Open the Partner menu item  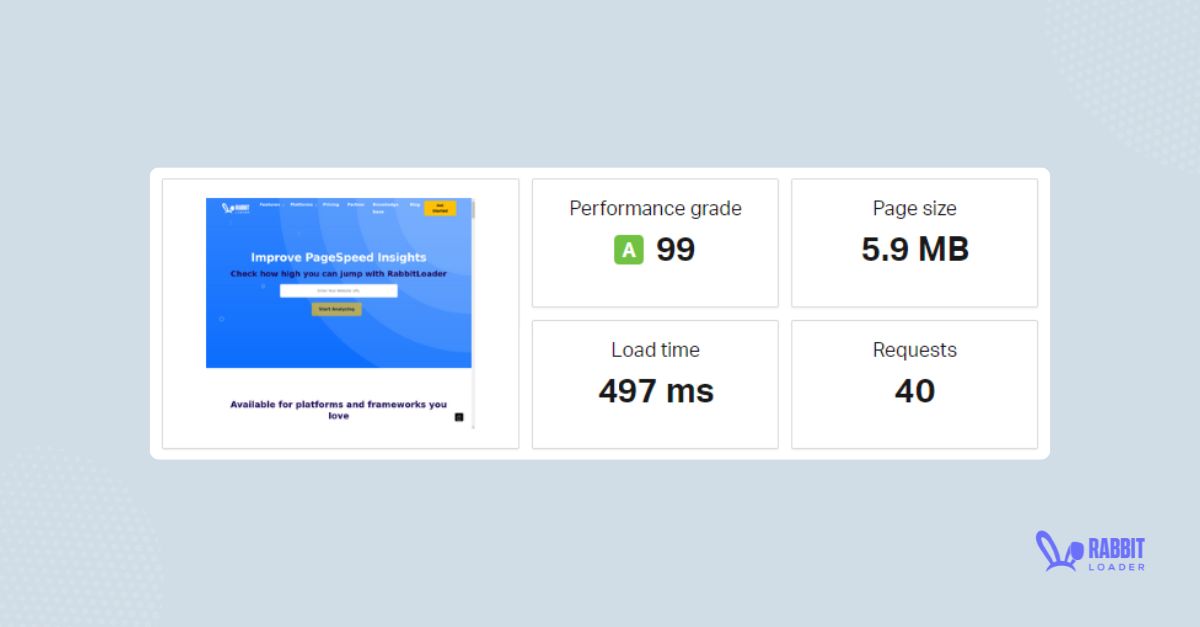tap(355, 205)
